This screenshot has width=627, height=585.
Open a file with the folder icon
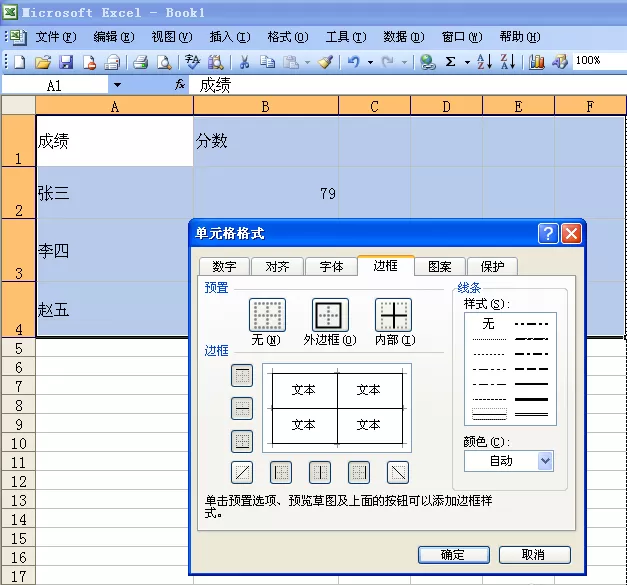(x=43, y=62)
